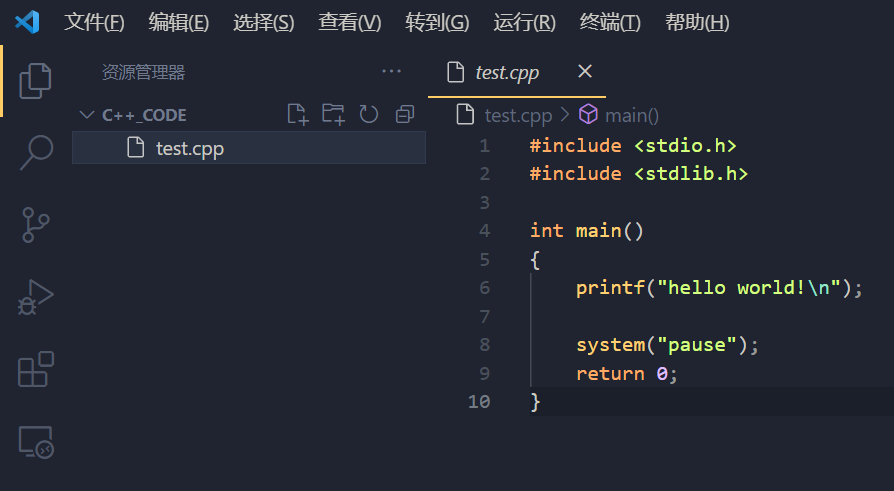The height and width of the screenshot is (491, 894).
Task: Click the opening brace on line 5
Action: click(x=535, y=260)
